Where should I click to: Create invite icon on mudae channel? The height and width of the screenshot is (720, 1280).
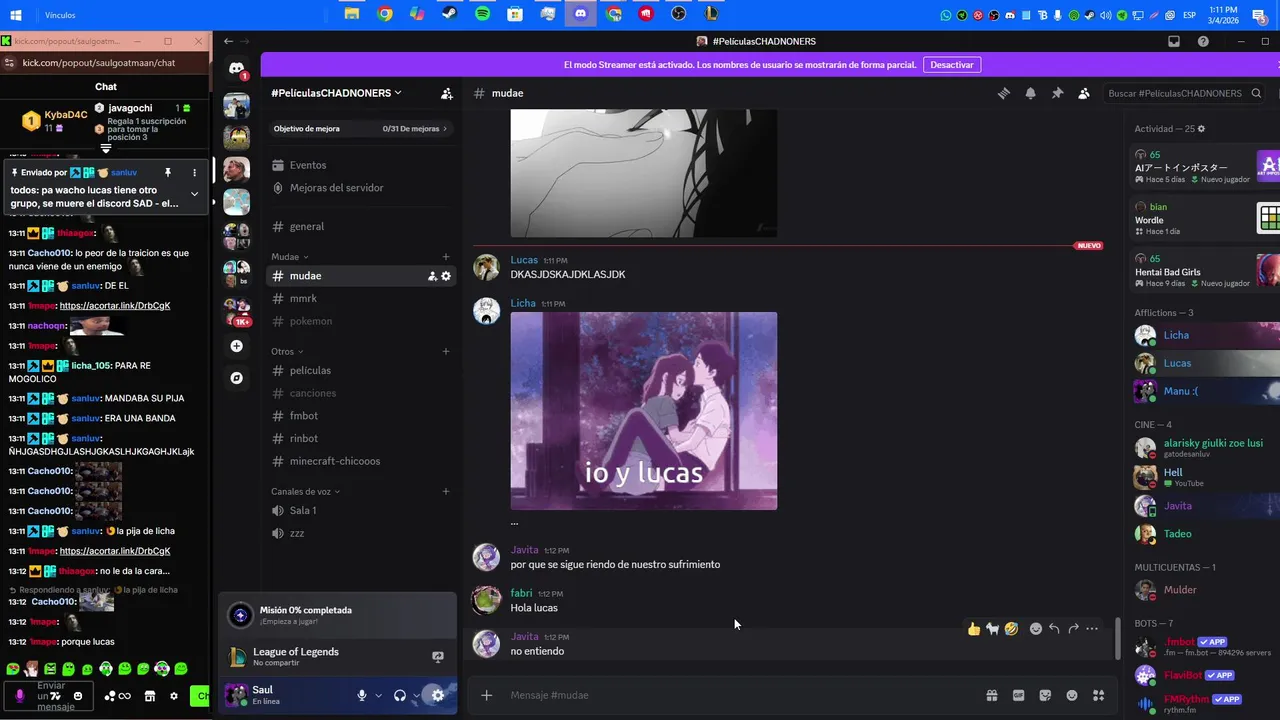pos(432,276)
